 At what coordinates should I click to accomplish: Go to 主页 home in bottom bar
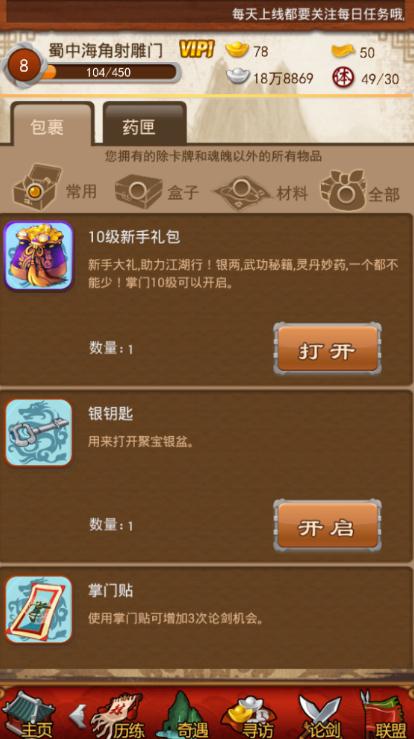tap(28, 715)
